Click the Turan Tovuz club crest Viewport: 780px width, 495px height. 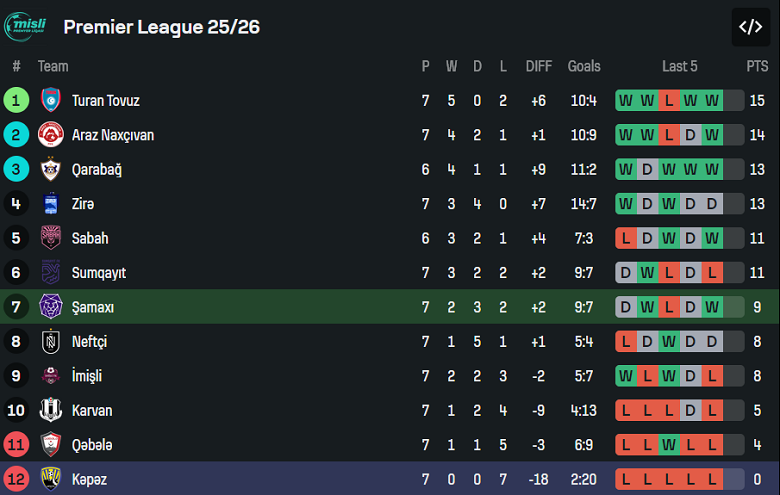pyautogui.click(x=51, y=100)
